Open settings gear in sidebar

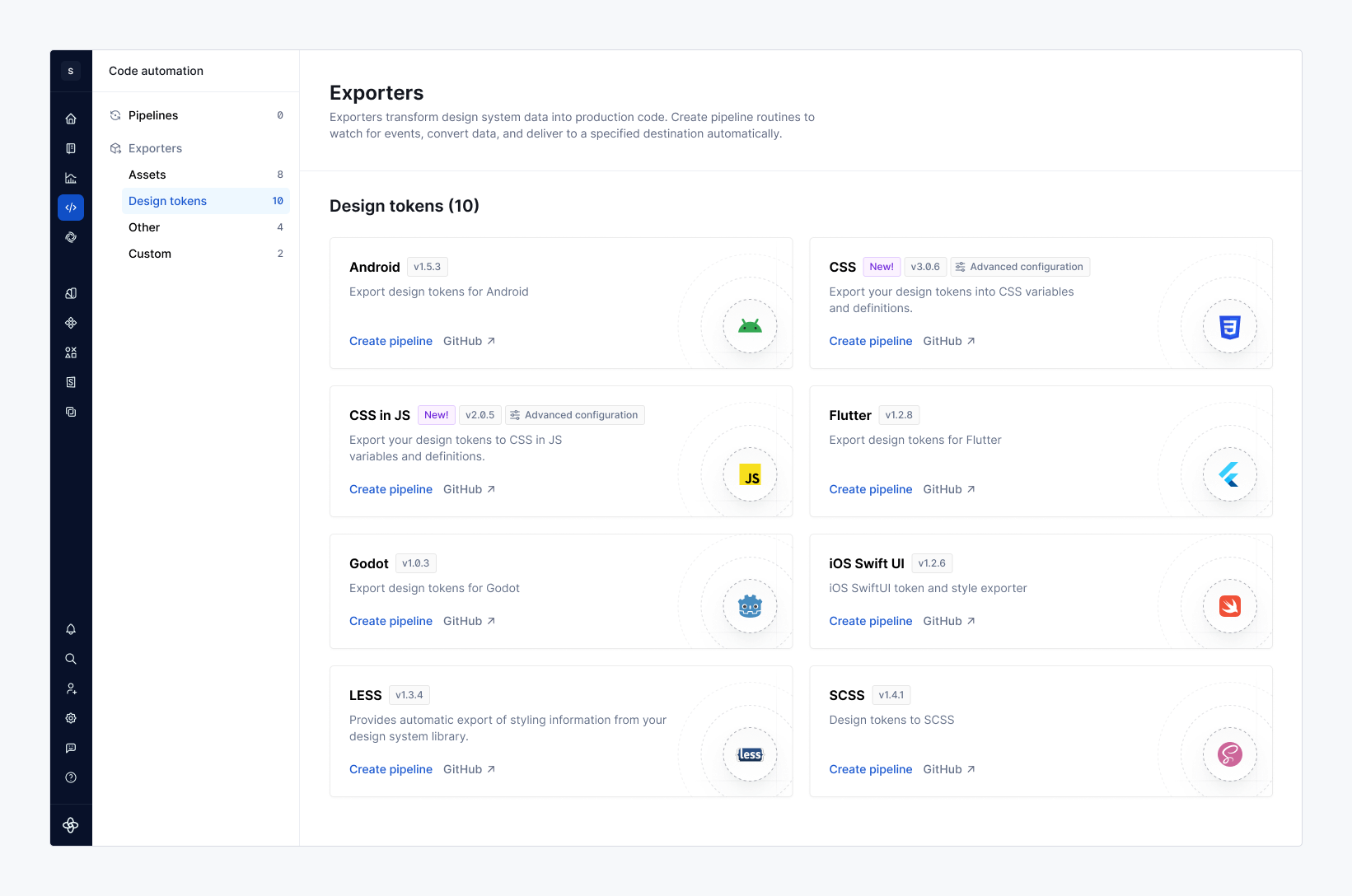pos(71,718)
